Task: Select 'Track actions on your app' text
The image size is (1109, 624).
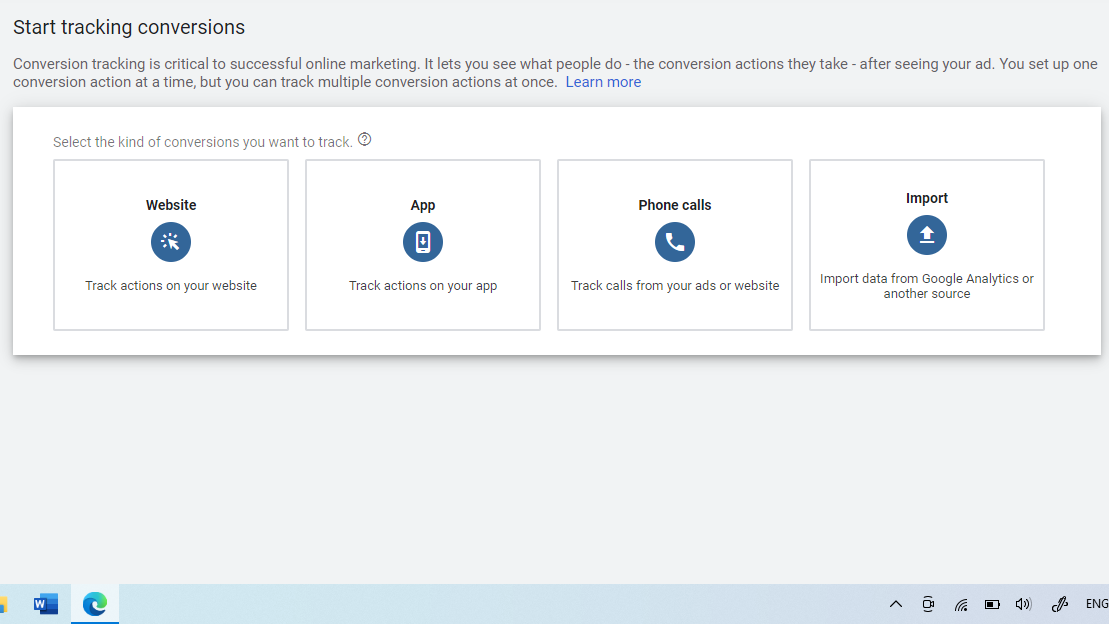Action: tap(423, 286)
